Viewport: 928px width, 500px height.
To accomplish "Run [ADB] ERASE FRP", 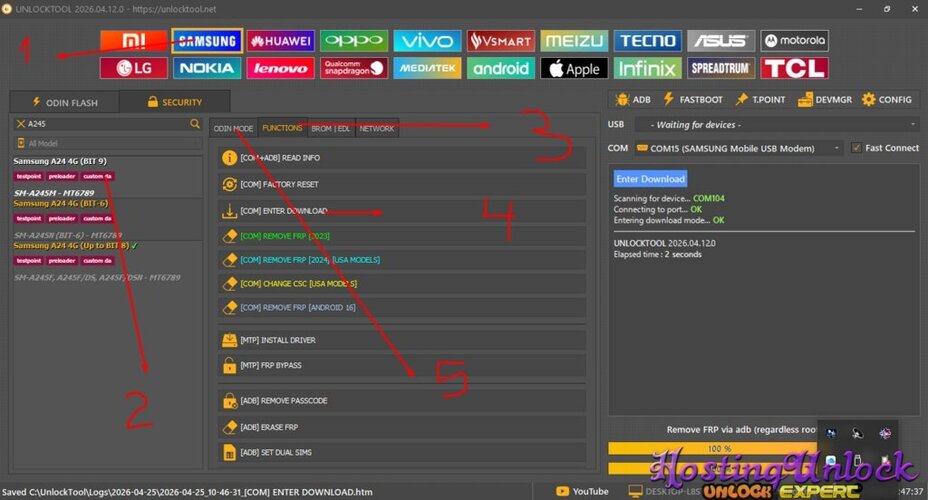I will pos(402,427).
